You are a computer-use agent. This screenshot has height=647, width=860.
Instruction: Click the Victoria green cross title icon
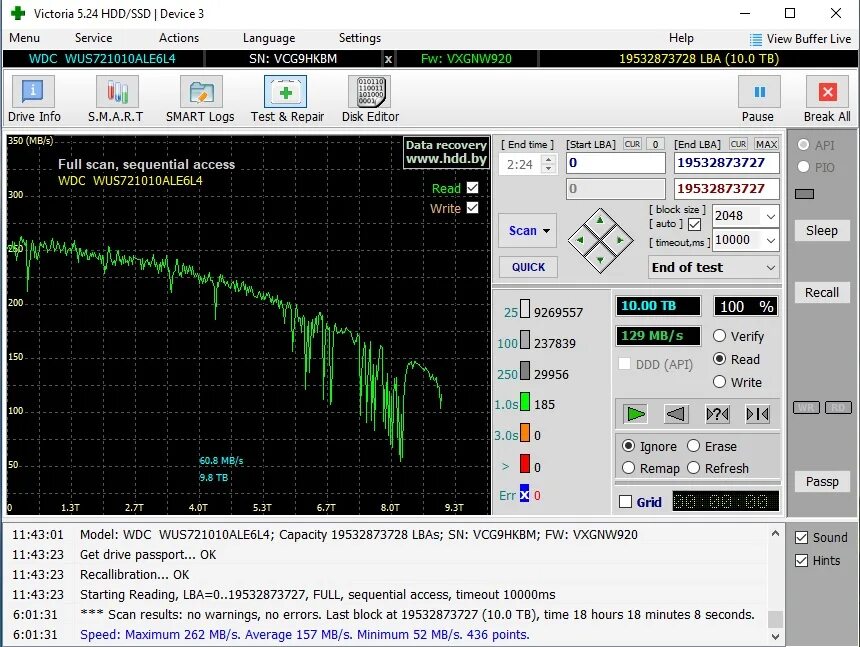pos(18,13)
